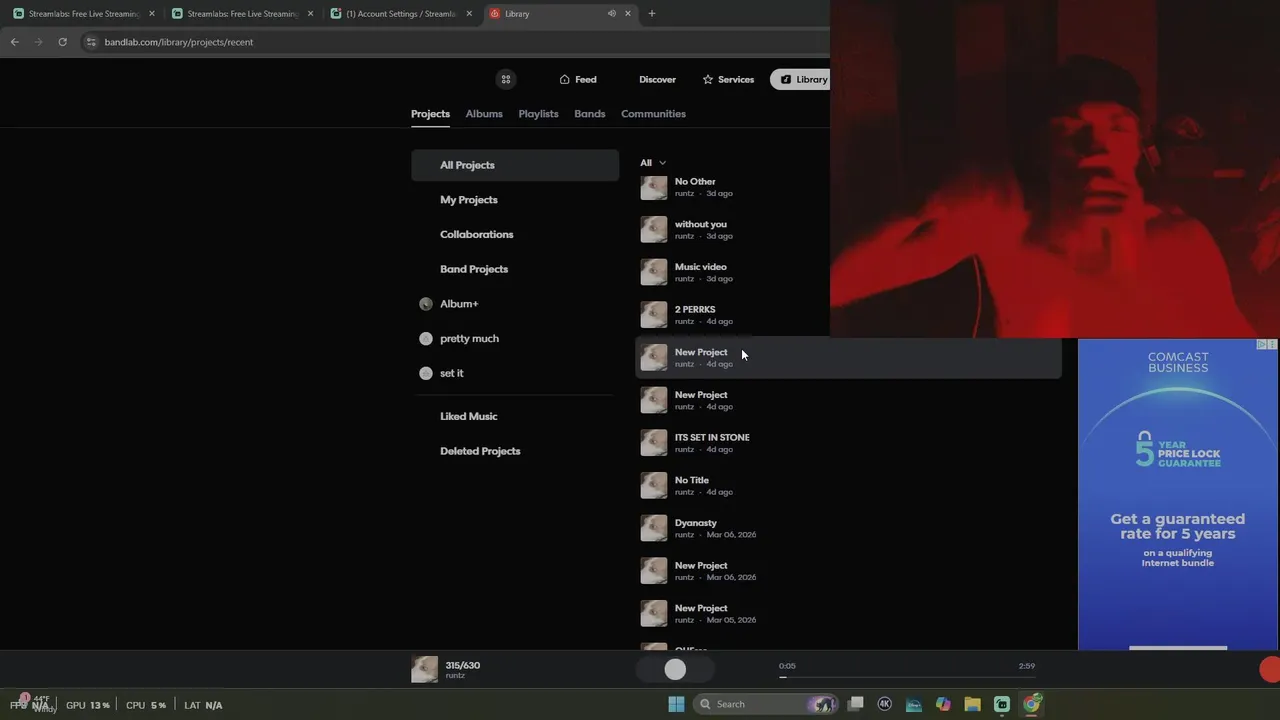Open New Project dated Mar 05, 2026
The height and width of the screenshot is (720, 1280).
848,613
